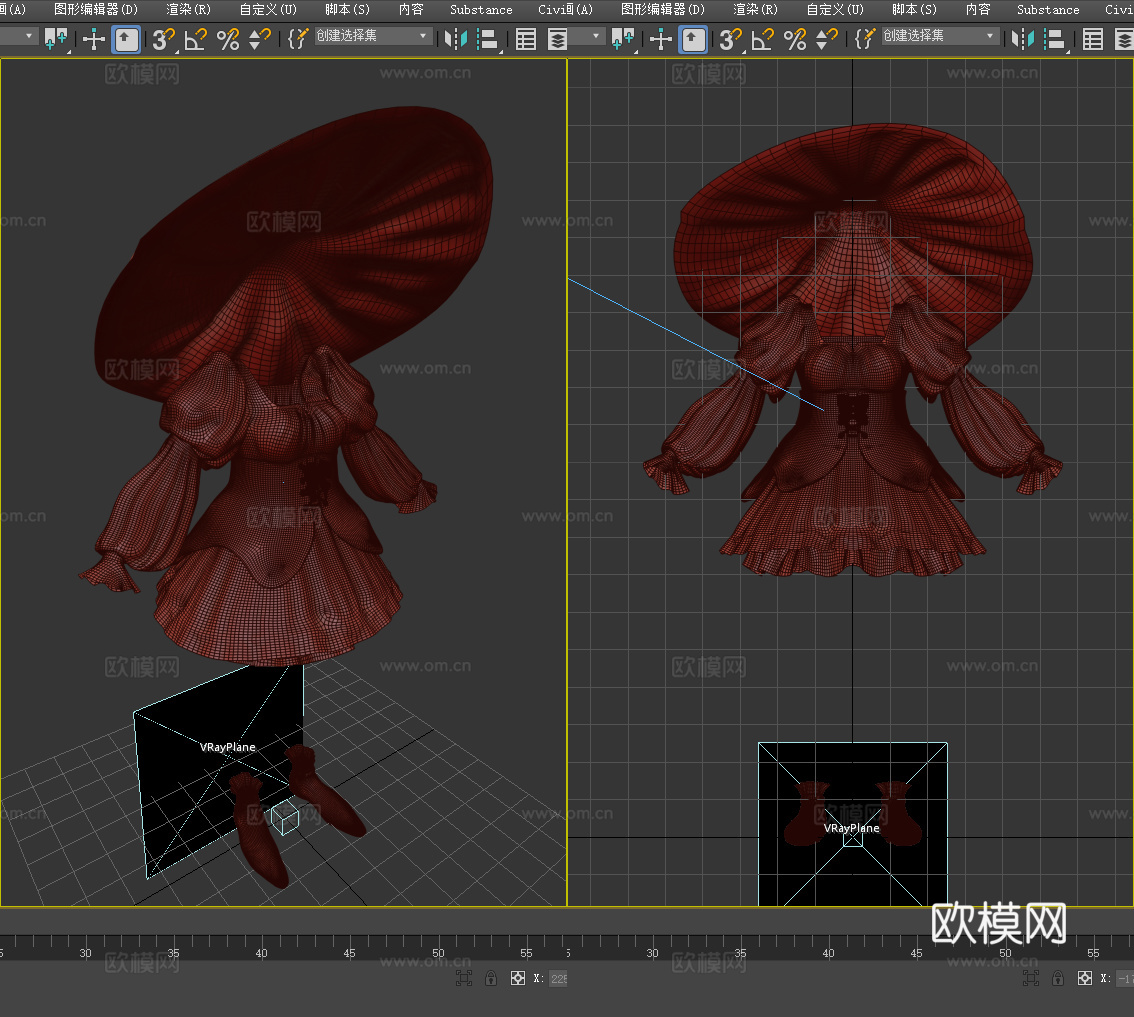The width and height of the screenshot is (1134, 1017).
Task: Click frame 50 on left window timeline
Action: click(x=438, y=953)
